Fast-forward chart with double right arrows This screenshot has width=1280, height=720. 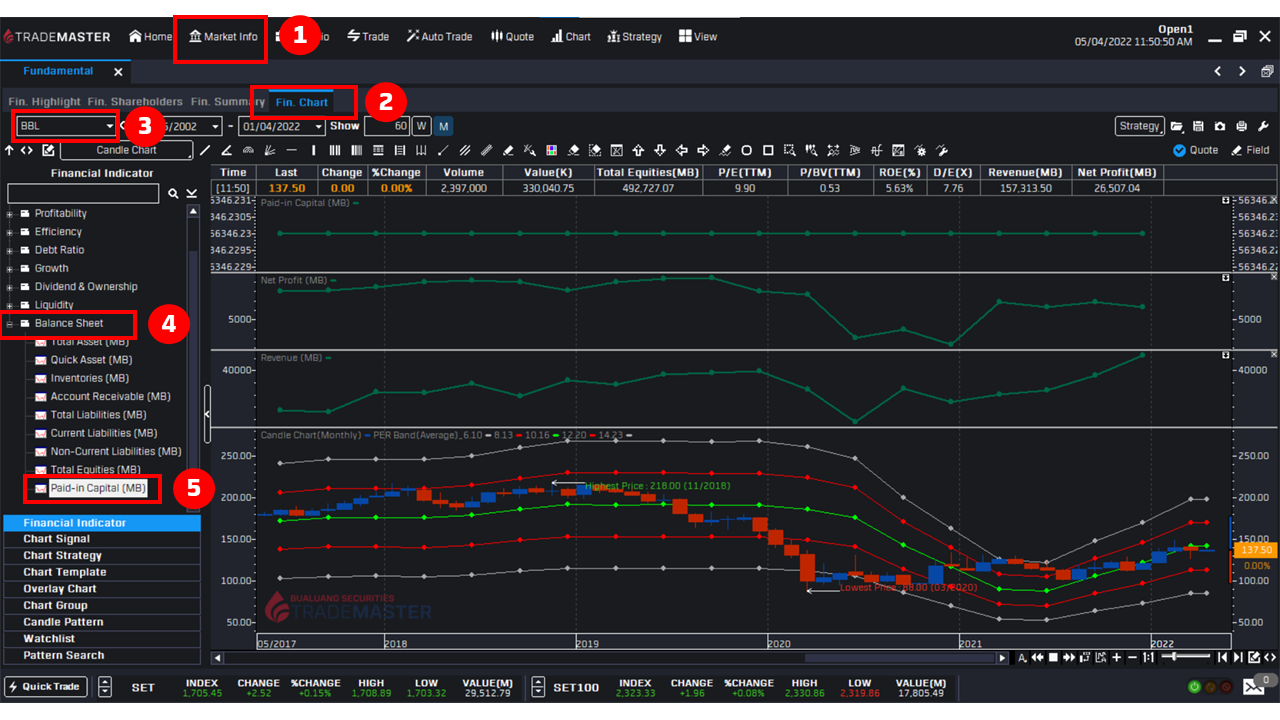click(x=1069, y=657)
